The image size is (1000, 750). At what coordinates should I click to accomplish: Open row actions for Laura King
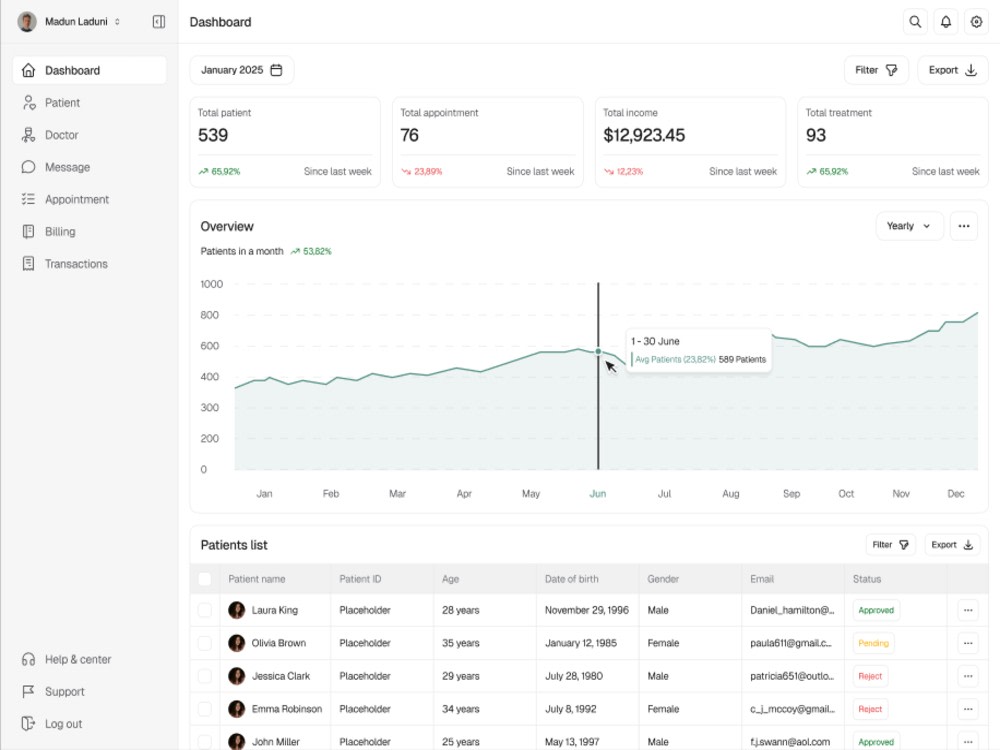click(967, 610)
